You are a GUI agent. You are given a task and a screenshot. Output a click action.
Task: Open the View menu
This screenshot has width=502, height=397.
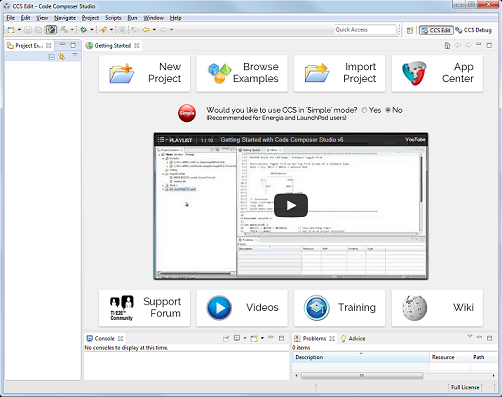(42, 18)
